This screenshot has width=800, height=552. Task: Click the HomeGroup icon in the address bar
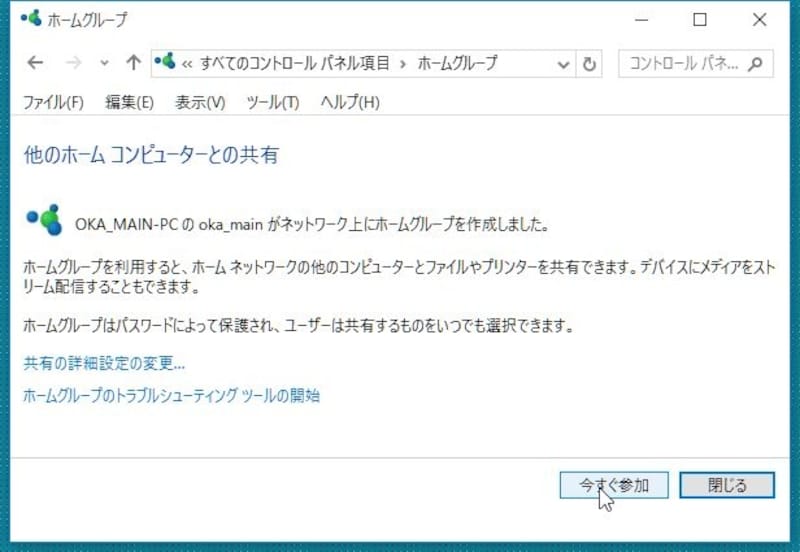(x=165, y=62)
